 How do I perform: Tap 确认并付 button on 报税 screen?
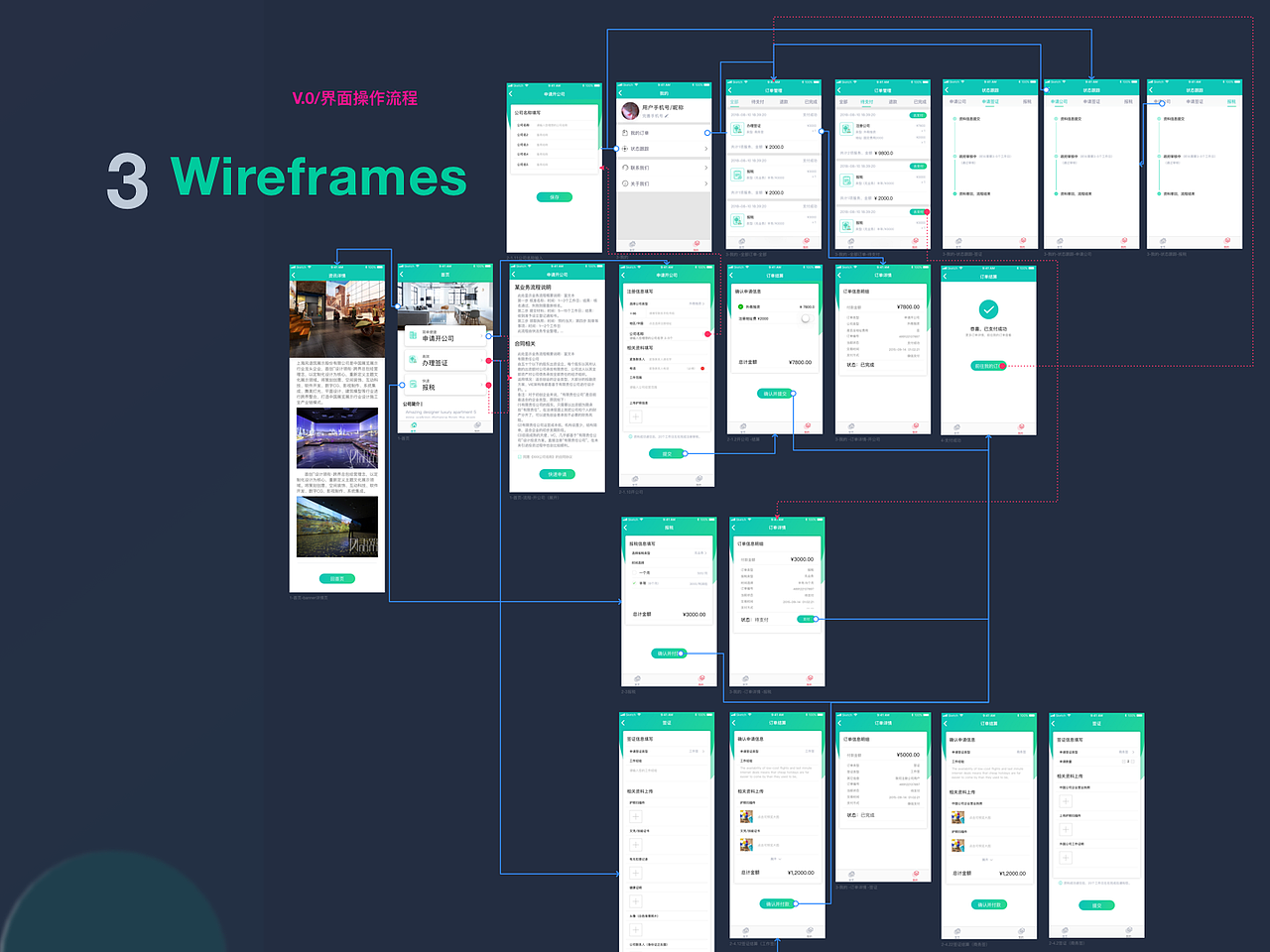point(669,654)
